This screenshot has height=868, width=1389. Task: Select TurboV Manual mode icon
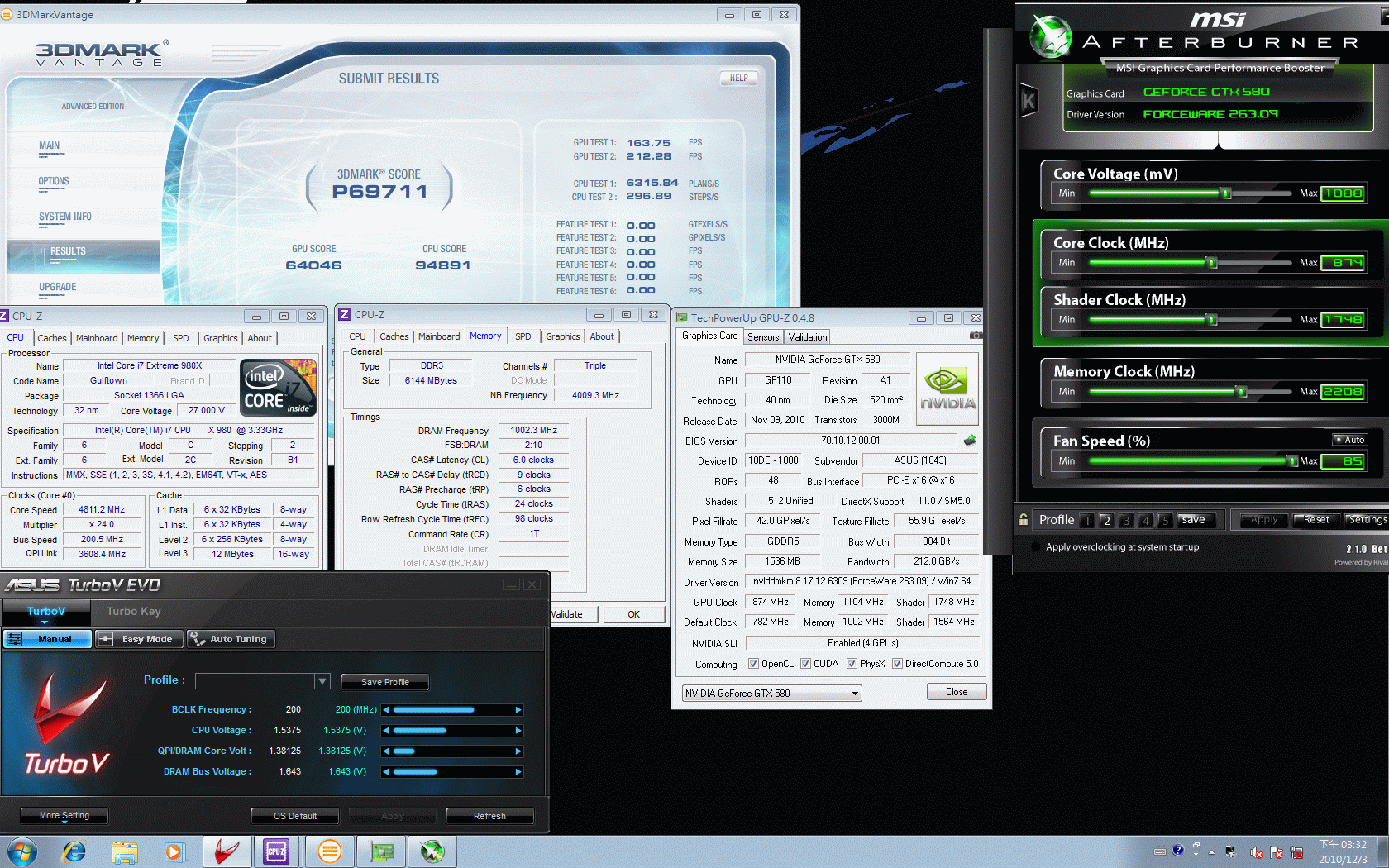[48, 639]
